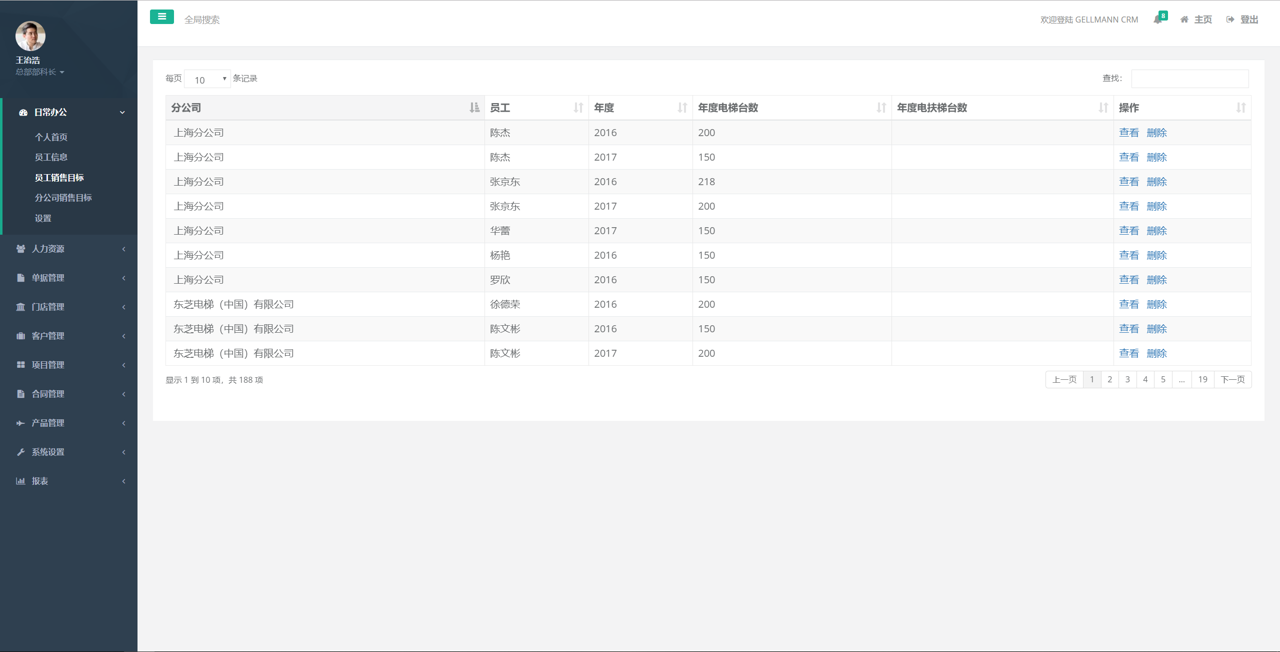The image size is (1280, 652).
Task: Select 员工信息 in the sidebar
Action: [51, 157]
